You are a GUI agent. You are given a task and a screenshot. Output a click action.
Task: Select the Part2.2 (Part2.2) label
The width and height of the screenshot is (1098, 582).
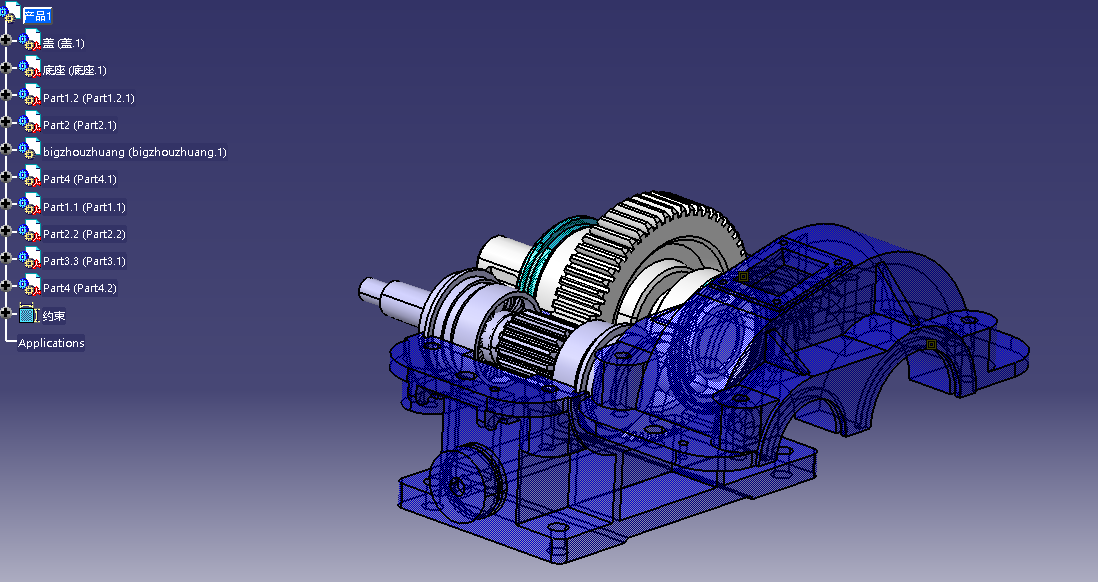(85, 234)
